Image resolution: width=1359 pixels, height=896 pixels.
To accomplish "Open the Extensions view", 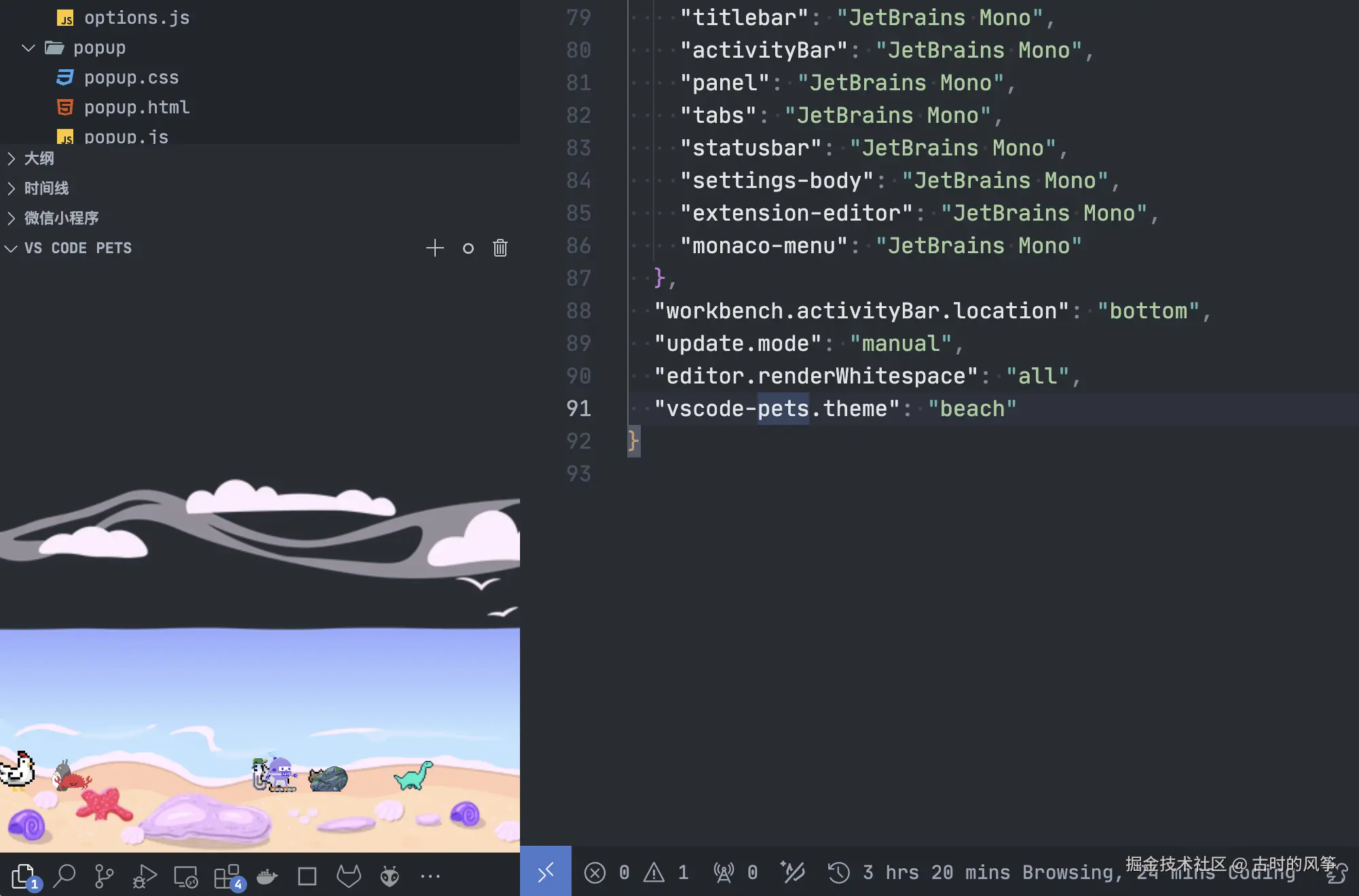I will 227,876.
